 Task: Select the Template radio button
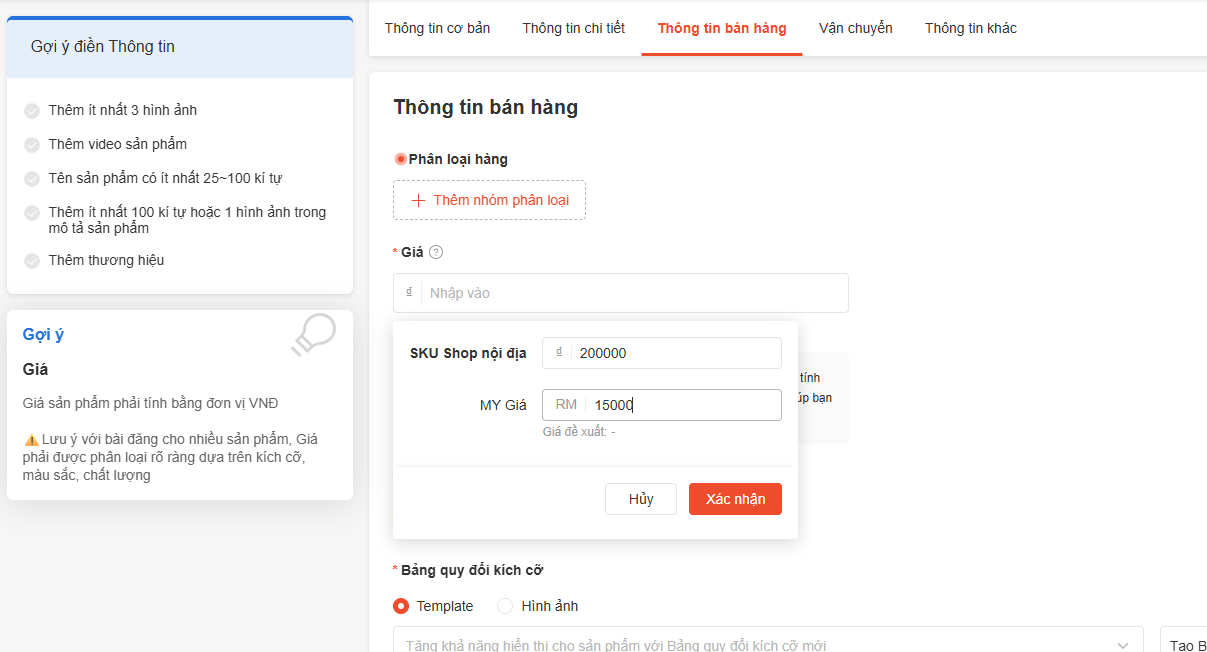tap(402, 606)
